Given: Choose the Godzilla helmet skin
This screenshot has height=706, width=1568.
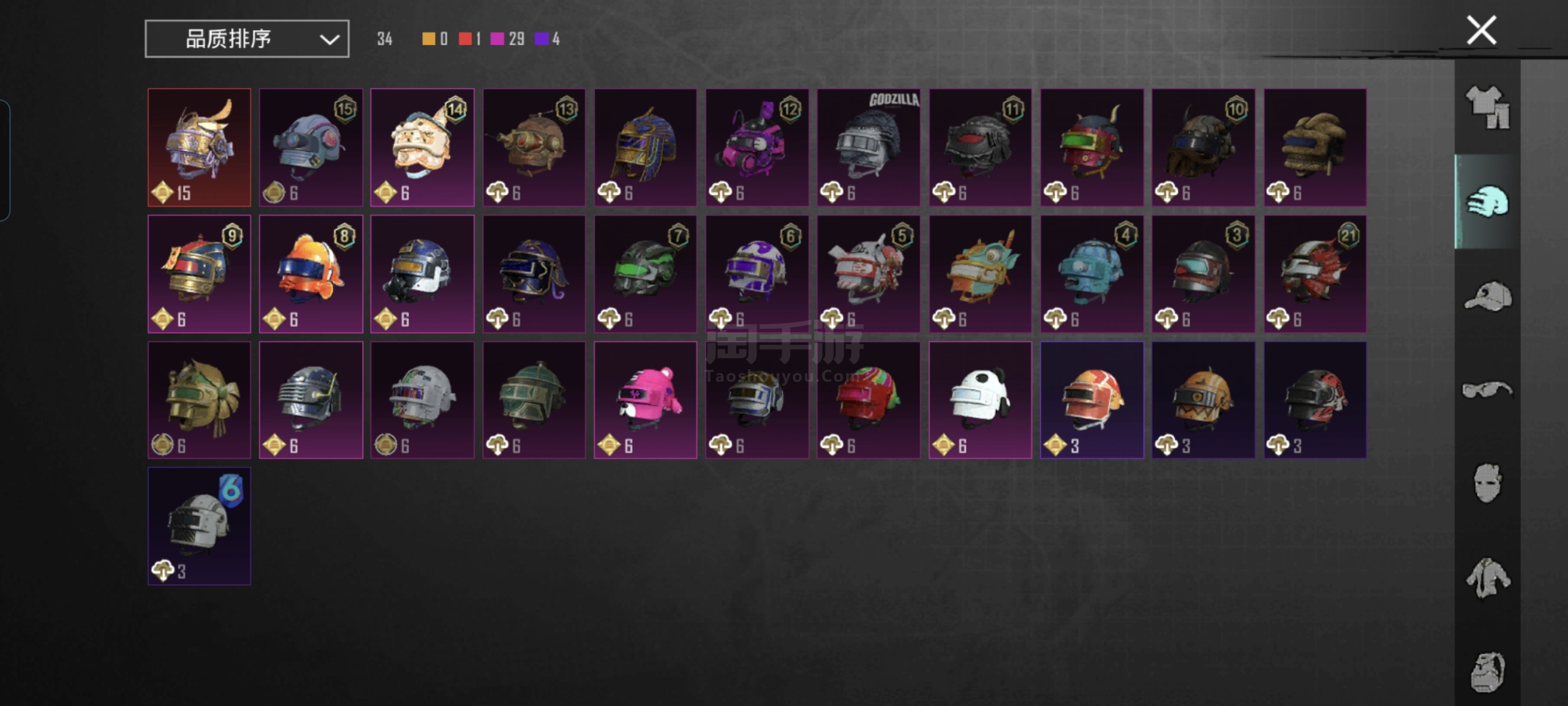Looking at the screenshot, I should click(868, 147).
